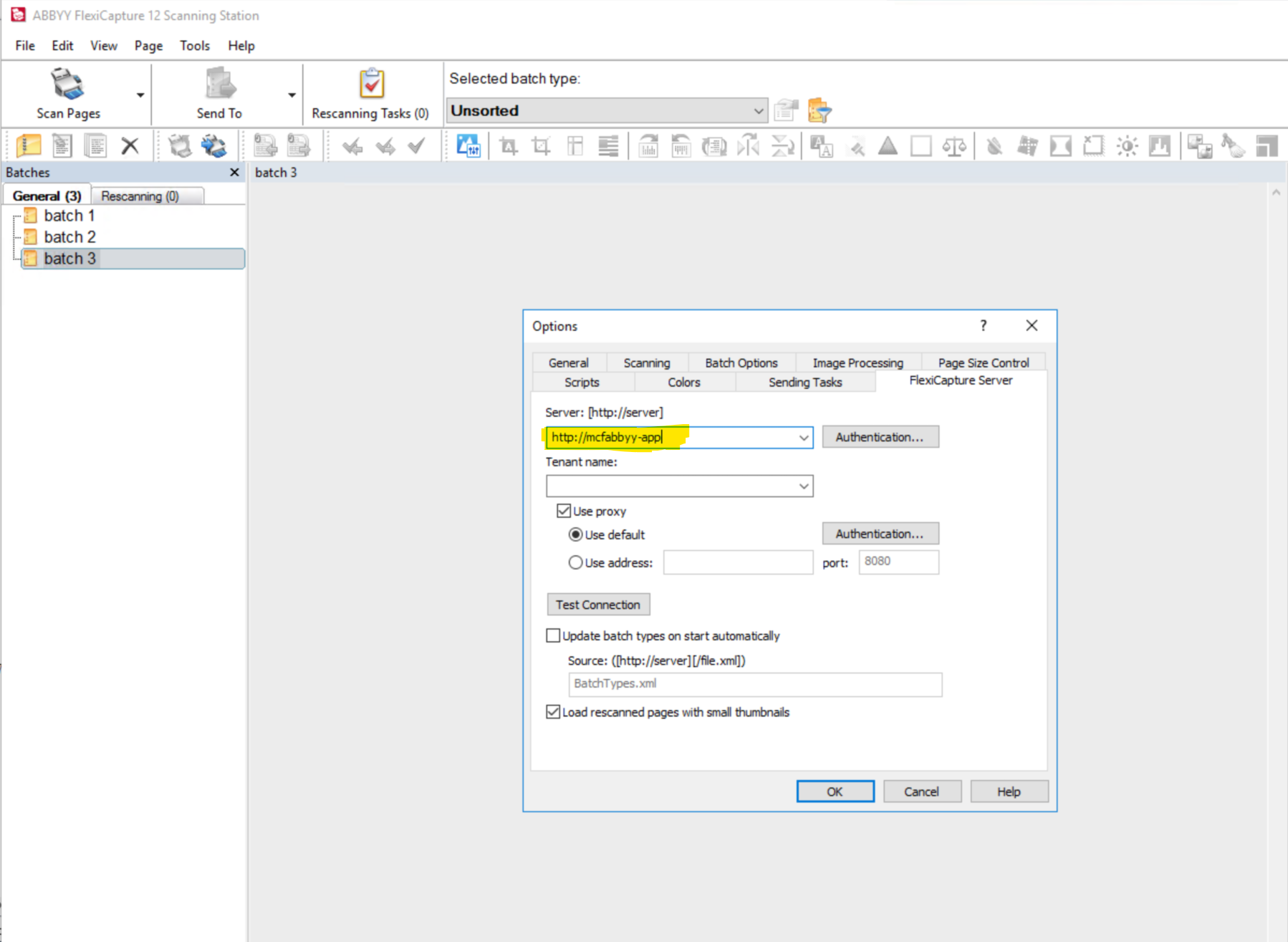Select the Use address radio button

575,562
